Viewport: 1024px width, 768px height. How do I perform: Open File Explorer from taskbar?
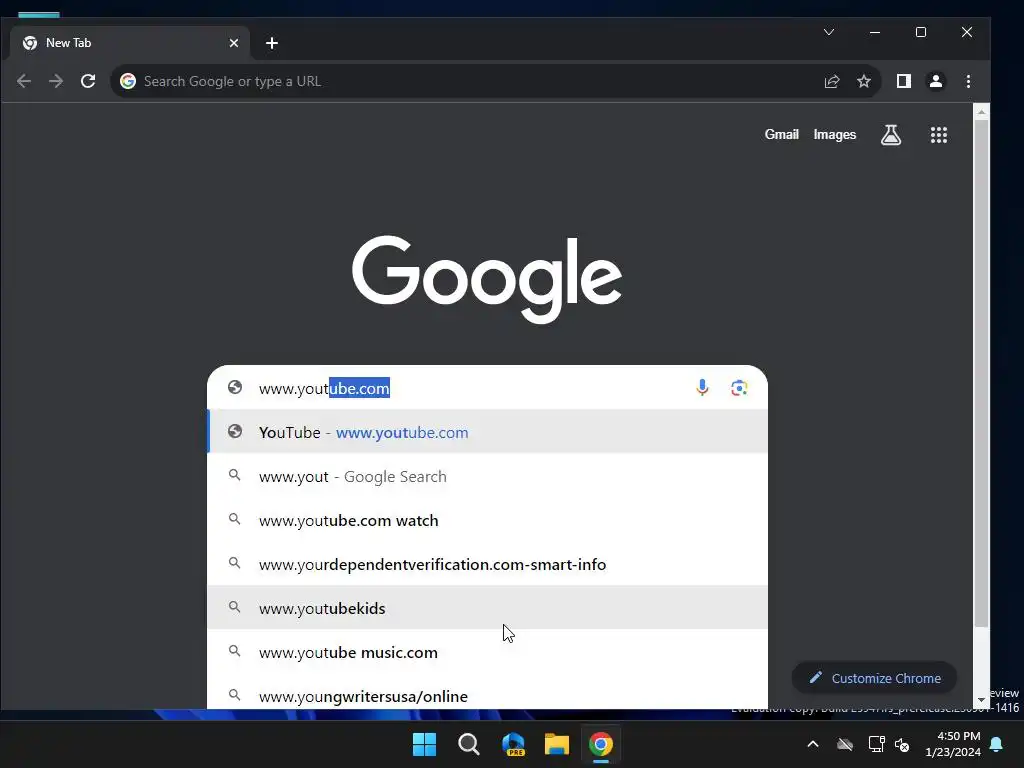pyautogui.click(x=557, y=744)
